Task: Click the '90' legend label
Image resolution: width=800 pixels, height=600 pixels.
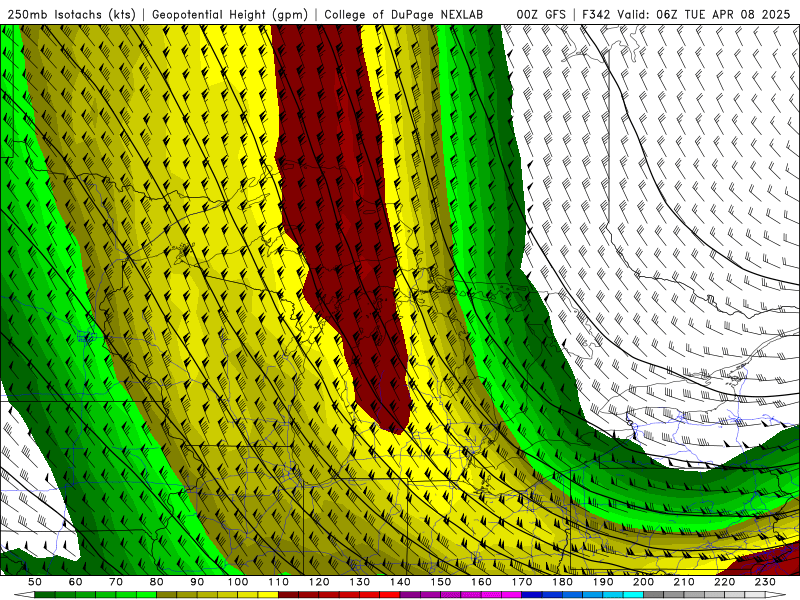Action: click(197, 582)
